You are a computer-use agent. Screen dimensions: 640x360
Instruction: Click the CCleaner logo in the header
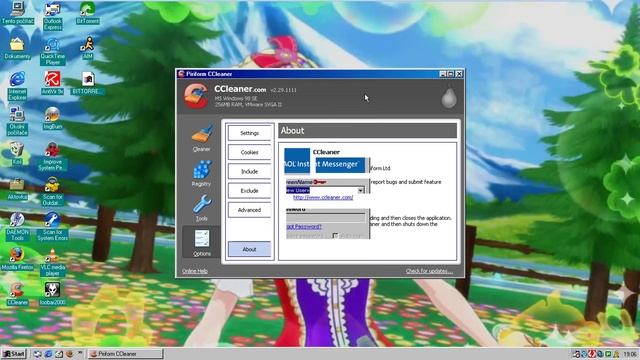tap(196, 96)
